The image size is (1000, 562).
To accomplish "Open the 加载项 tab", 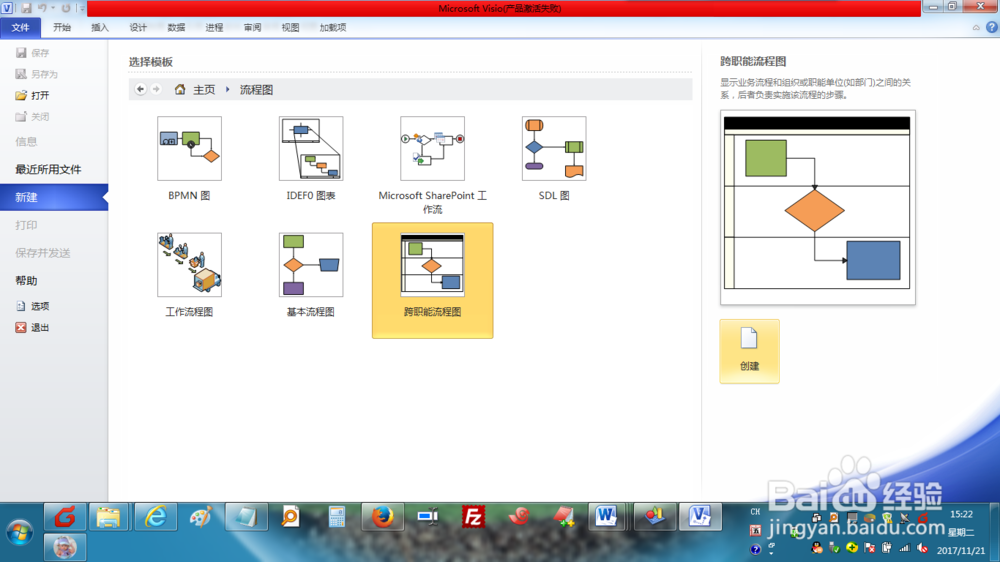I will (x=333, y=27).
